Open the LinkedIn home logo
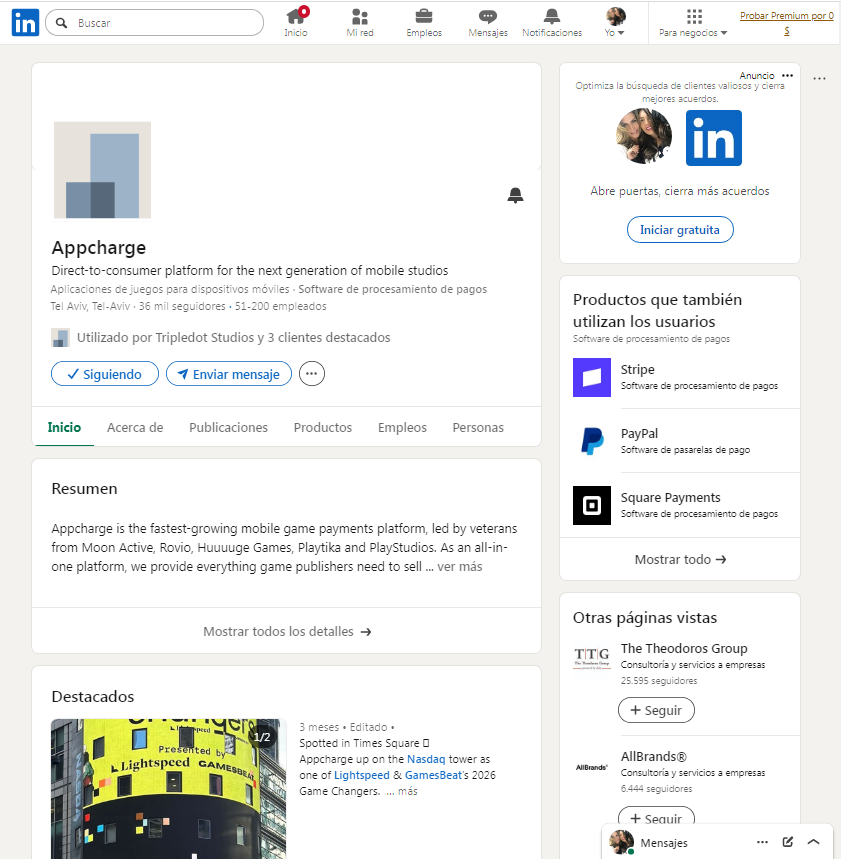This screenshot has width=841, height=859. [25, 22]
